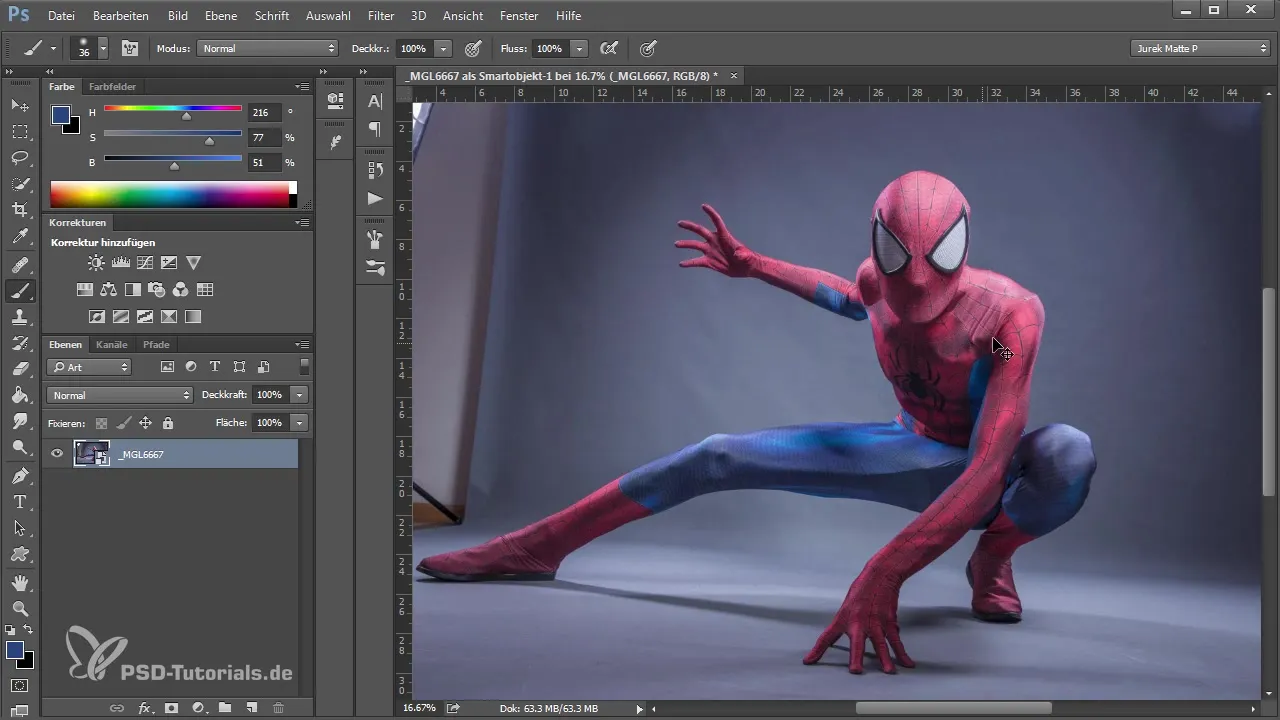Toggle lock transparent pixels
1280x720 pixels.
(x=101, y=423)
